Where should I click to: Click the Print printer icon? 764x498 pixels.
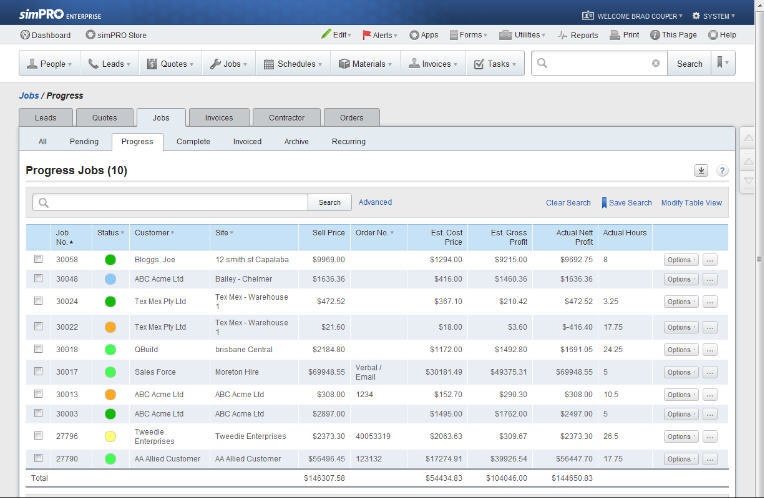[x=615, y=35]
